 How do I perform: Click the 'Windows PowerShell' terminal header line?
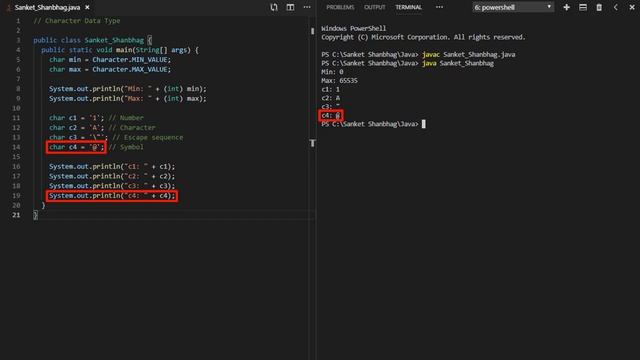(x=353, y=28)
